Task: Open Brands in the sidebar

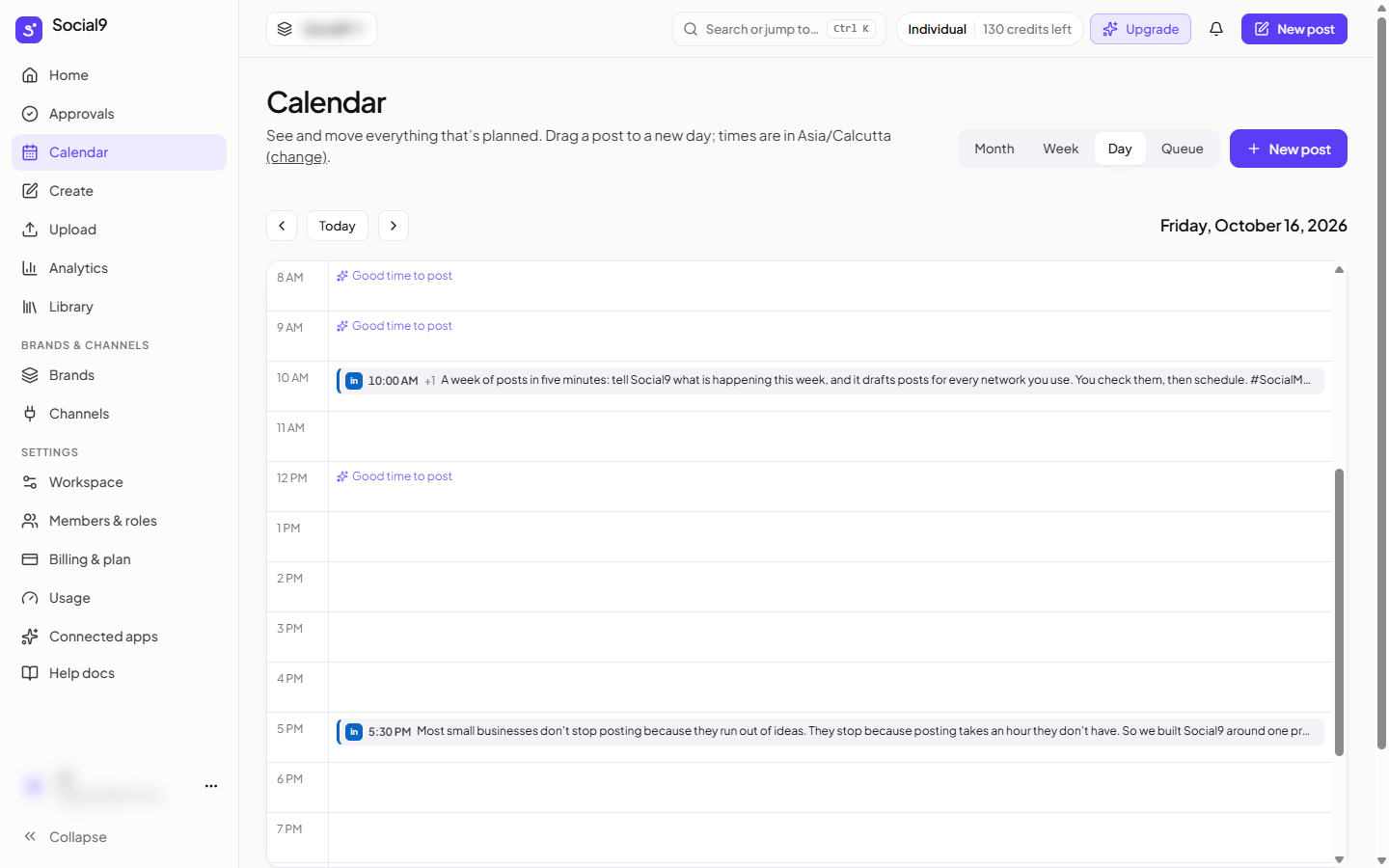Action: (x=119, y=375)
